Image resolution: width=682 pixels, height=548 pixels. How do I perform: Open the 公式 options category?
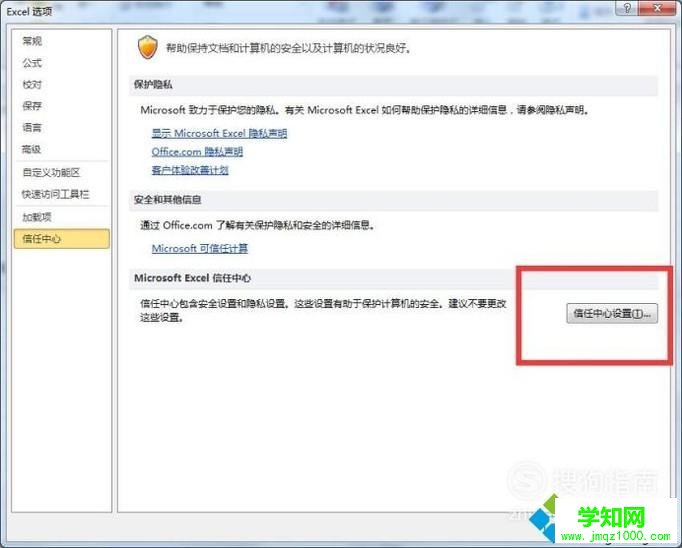(x=32, y=63)
